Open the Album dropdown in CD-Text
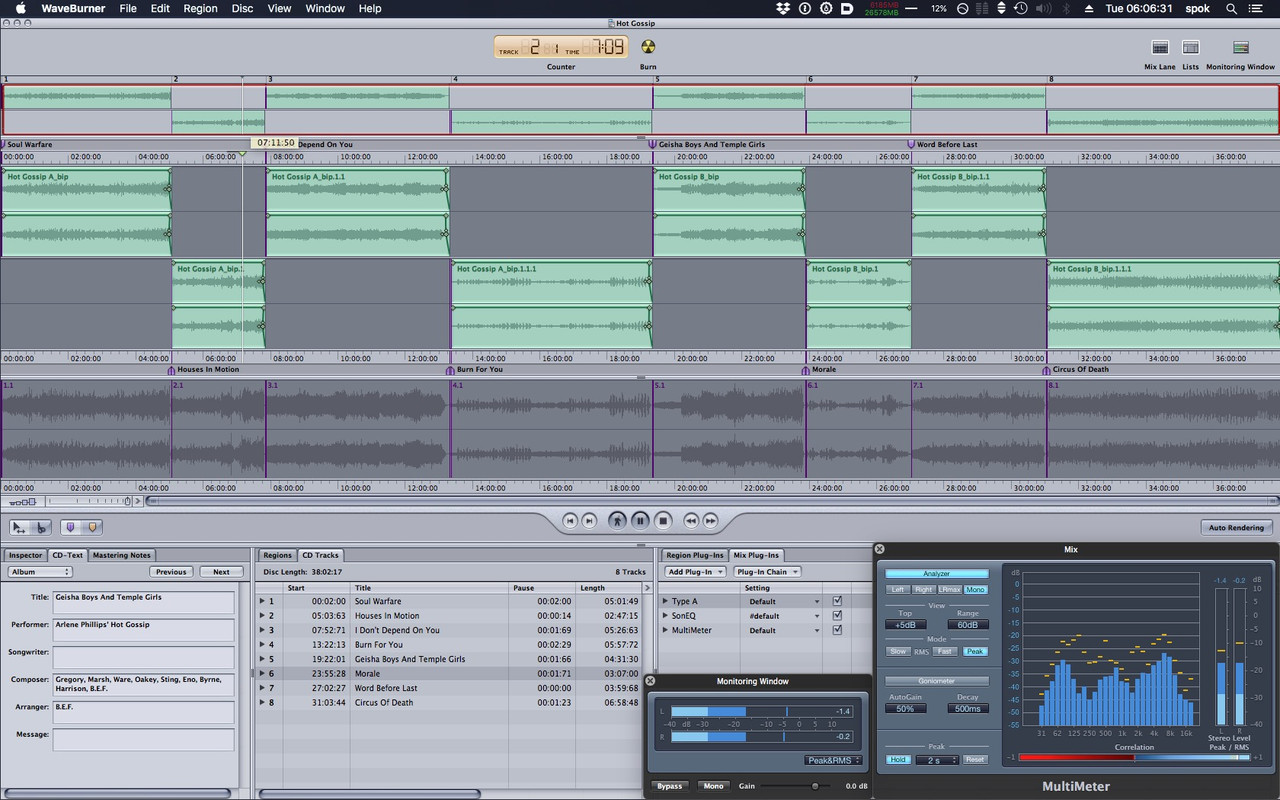 pyautogui.click(x=40, y=572)
